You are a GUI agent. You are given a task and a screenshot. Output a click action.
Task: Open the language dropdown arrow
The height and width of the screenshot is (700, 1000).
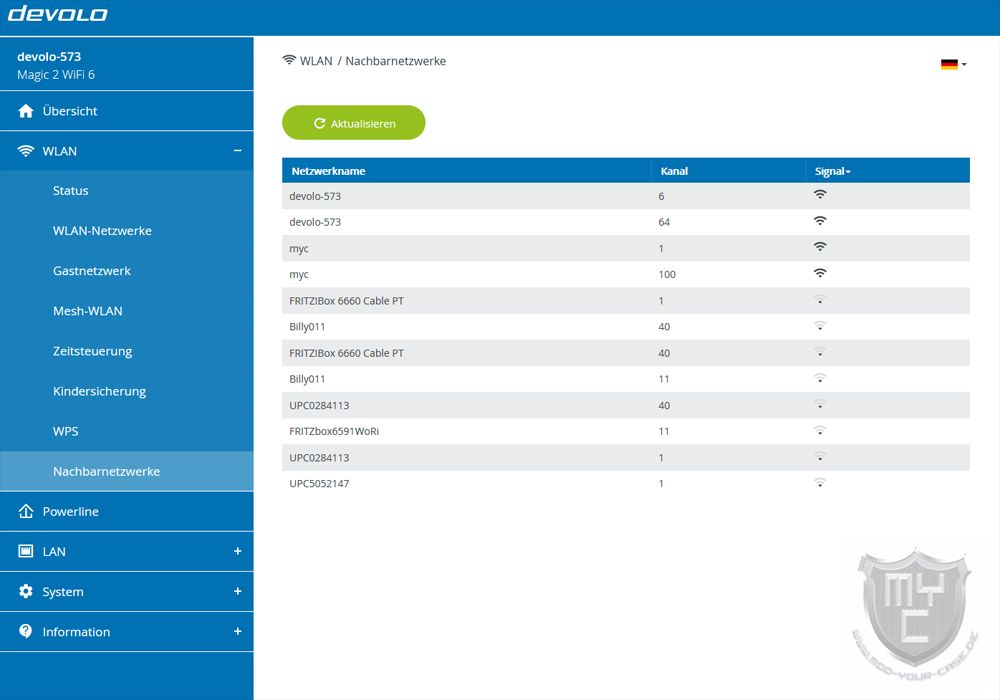(964, 64)
